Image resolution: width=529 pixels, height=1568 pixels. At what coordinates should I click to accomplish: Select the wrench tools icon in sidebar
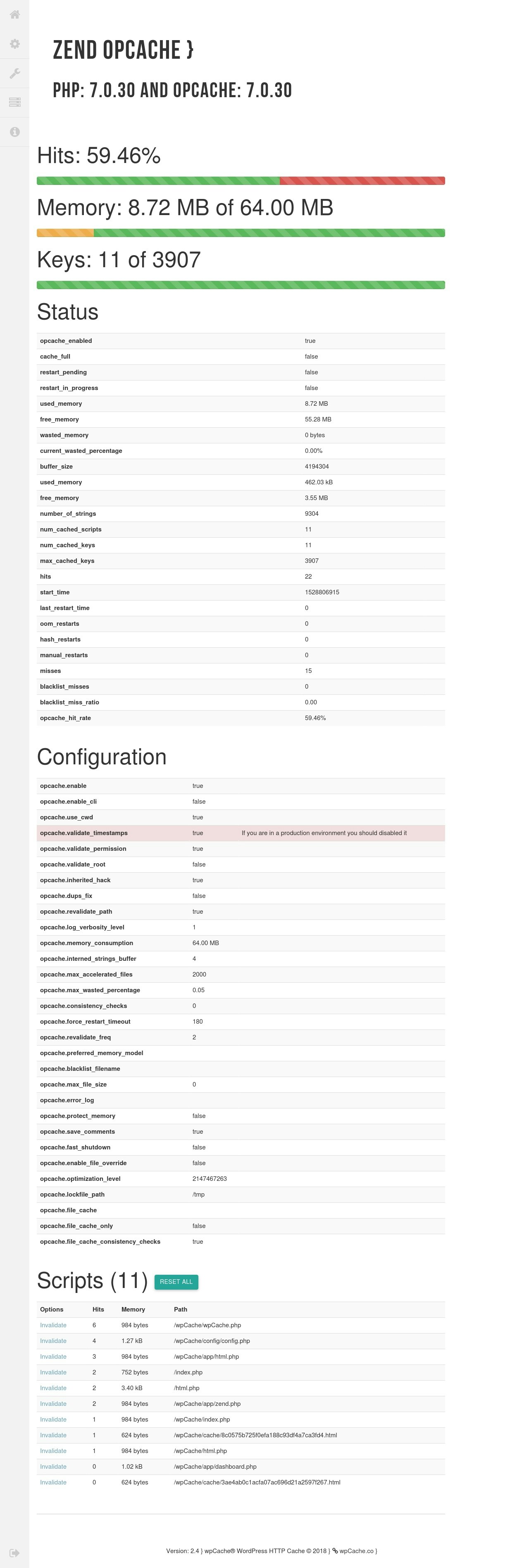click(14, 73)
